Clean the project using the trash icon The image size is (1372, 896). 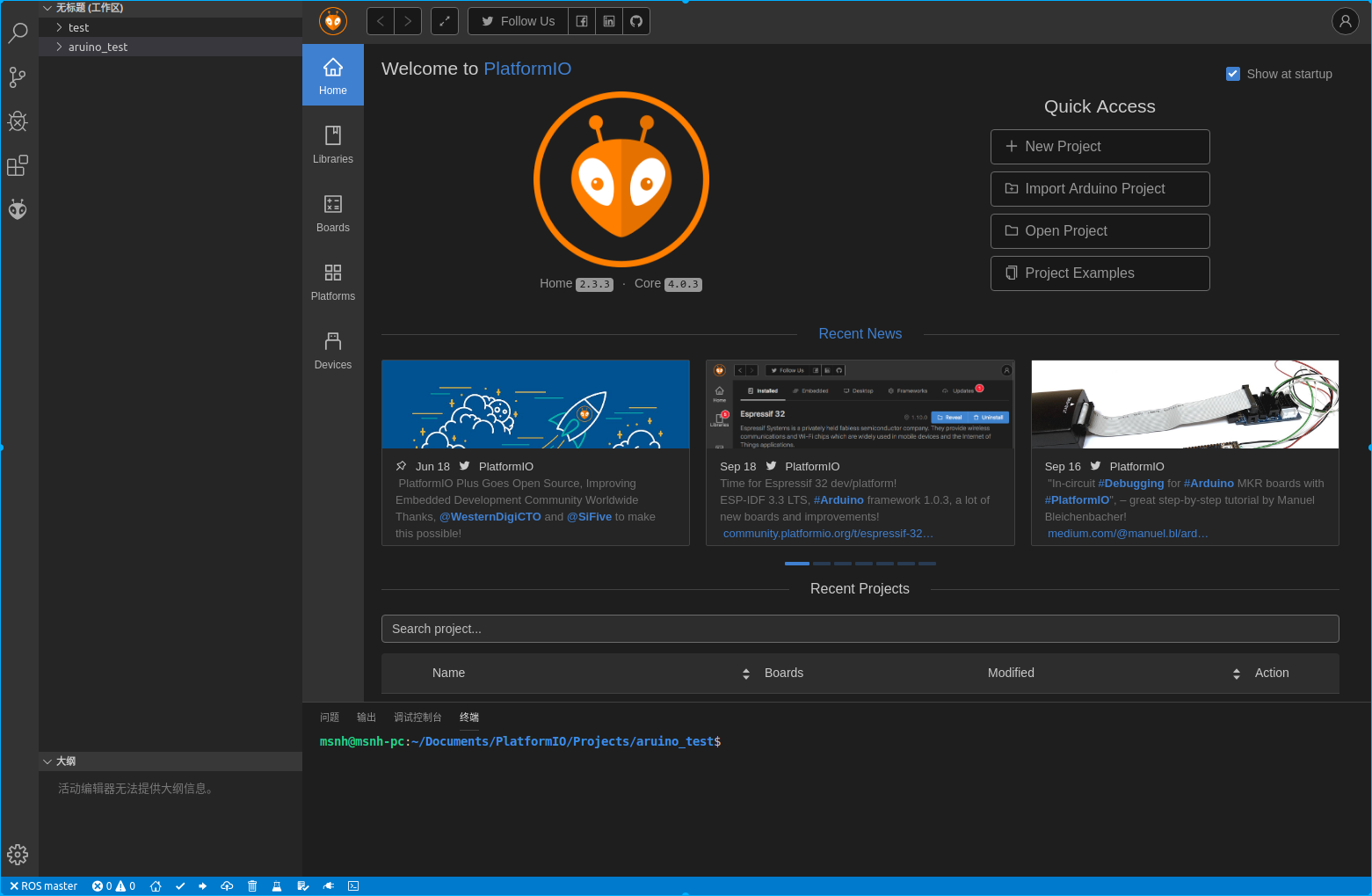252,885
